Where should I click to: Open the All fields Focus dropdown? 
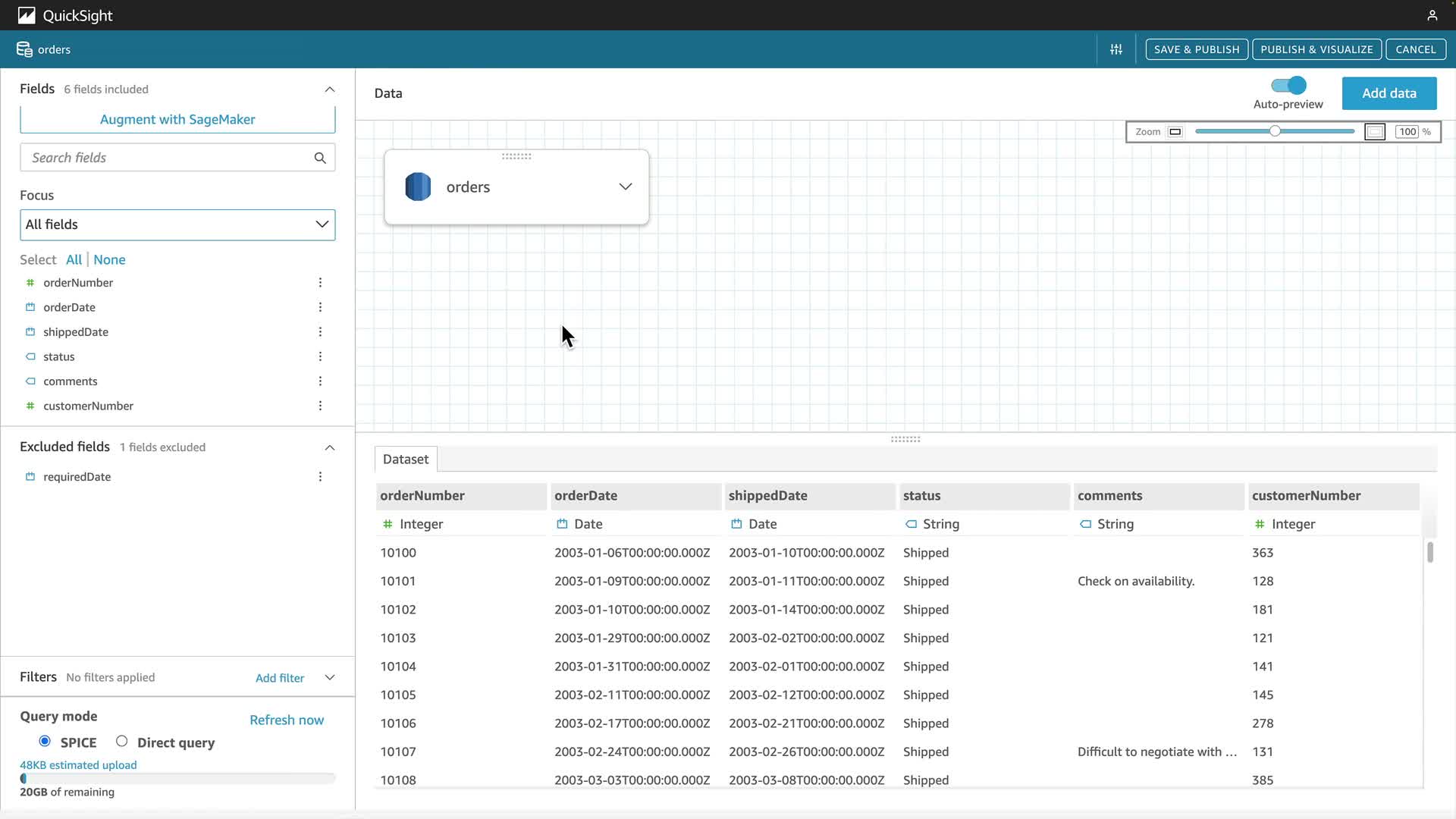pos(177,224)
